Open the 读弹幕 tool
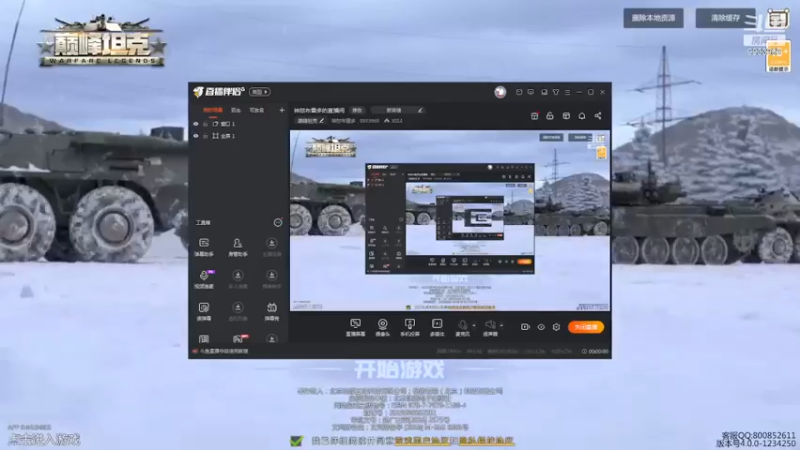Viewport: 800px width, 450px height. tap(204, 311)
